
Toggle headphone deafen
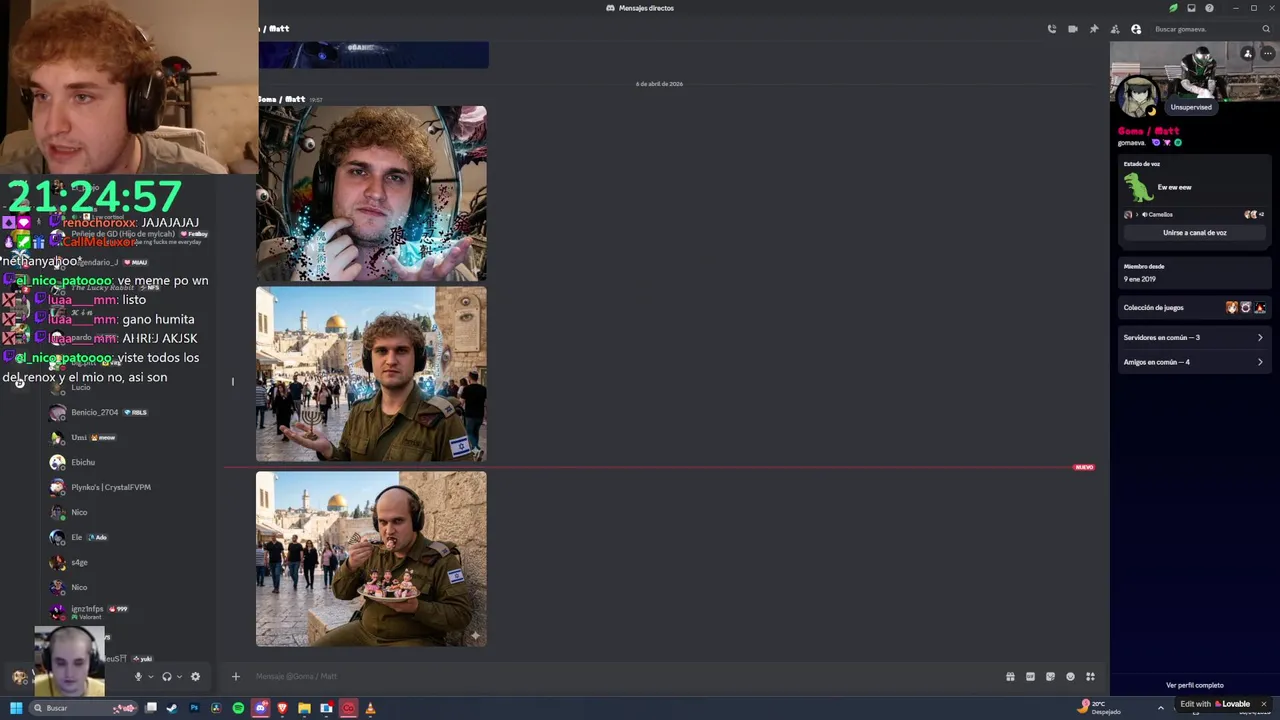point(166,677)
